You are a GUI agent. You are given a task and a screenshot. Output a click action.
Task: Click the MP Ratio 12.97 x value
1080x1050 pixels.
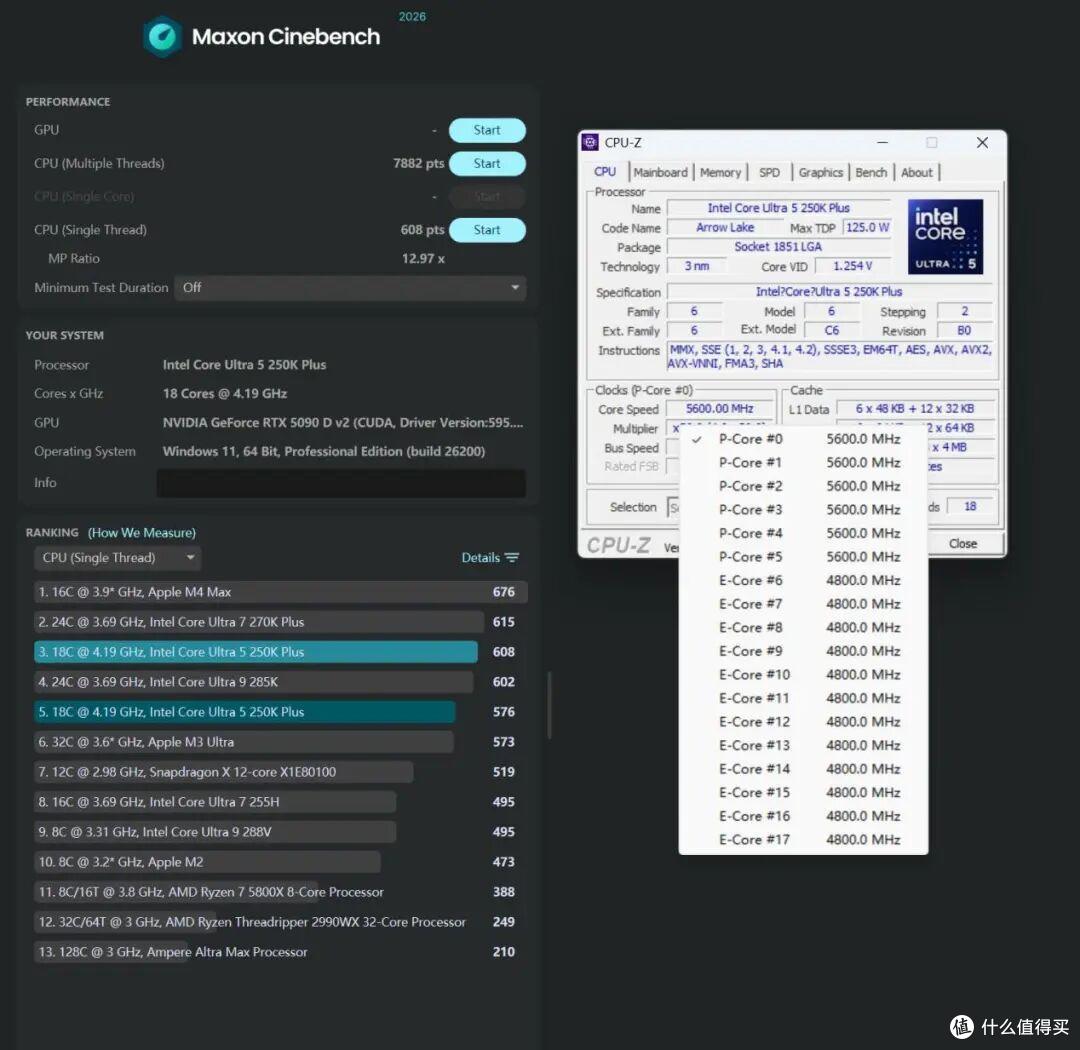[x=423, y=258]
